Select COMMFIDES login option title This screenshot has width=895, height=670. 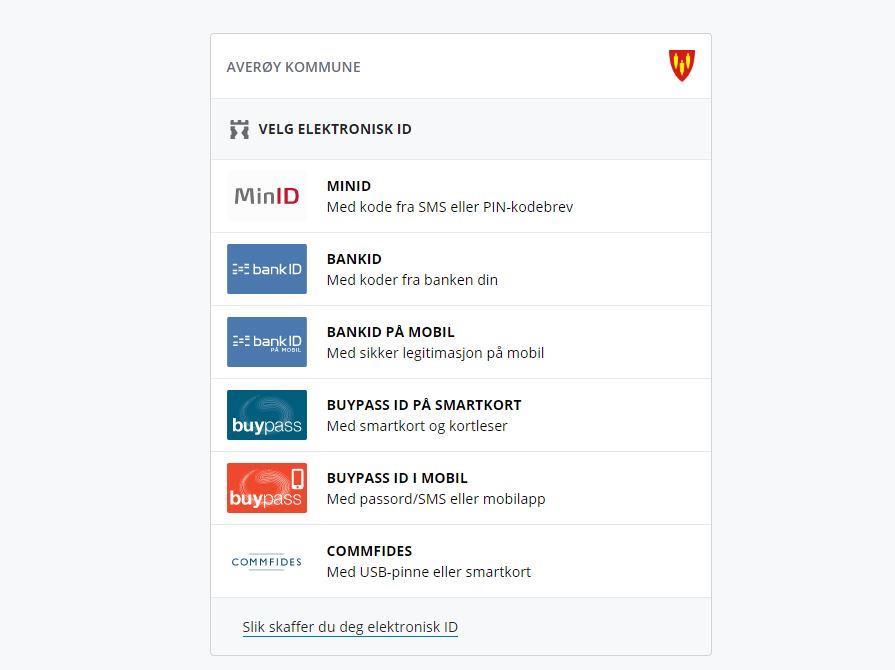369,551
